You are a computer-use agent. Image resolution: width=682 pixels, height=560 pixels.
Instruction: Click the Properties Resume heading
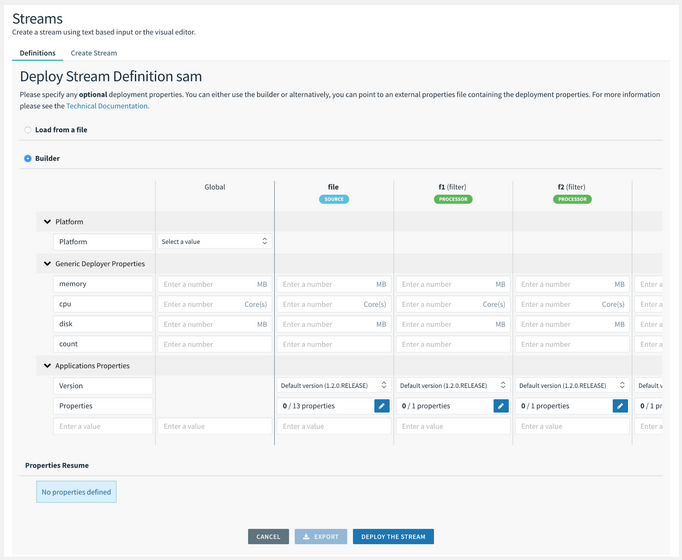(57, 465)
